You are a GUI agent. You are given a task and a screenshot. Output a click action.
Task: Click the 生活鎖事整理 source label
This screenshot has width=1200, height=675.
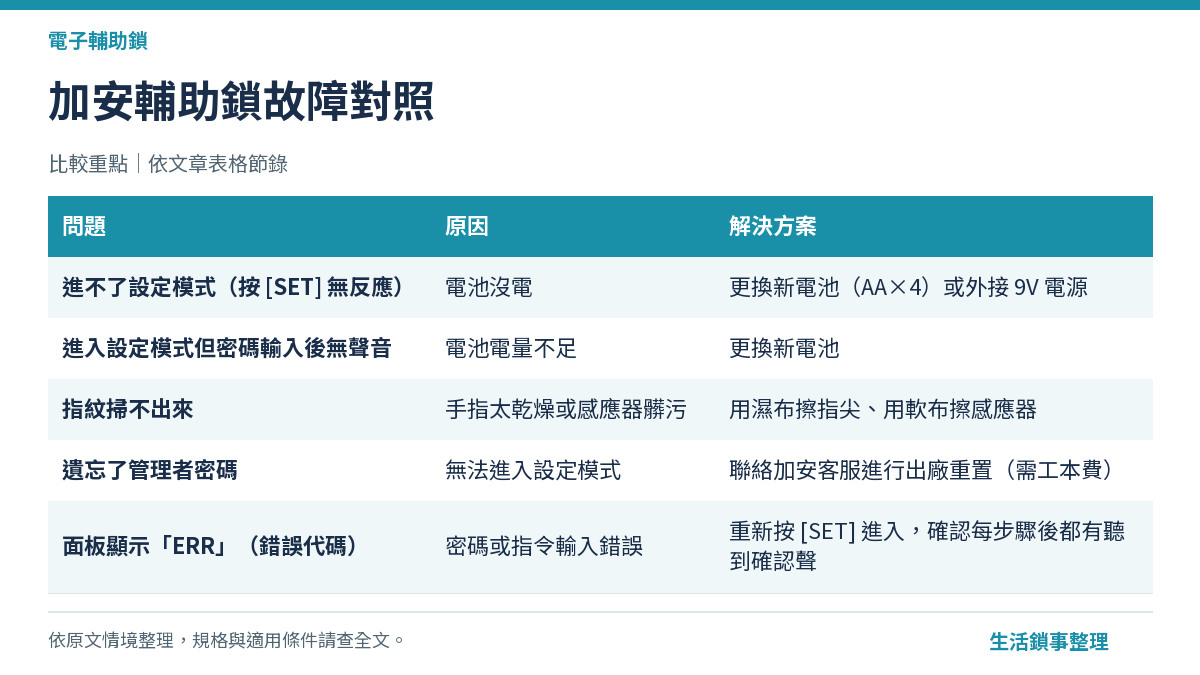(x=1049, y=642)
